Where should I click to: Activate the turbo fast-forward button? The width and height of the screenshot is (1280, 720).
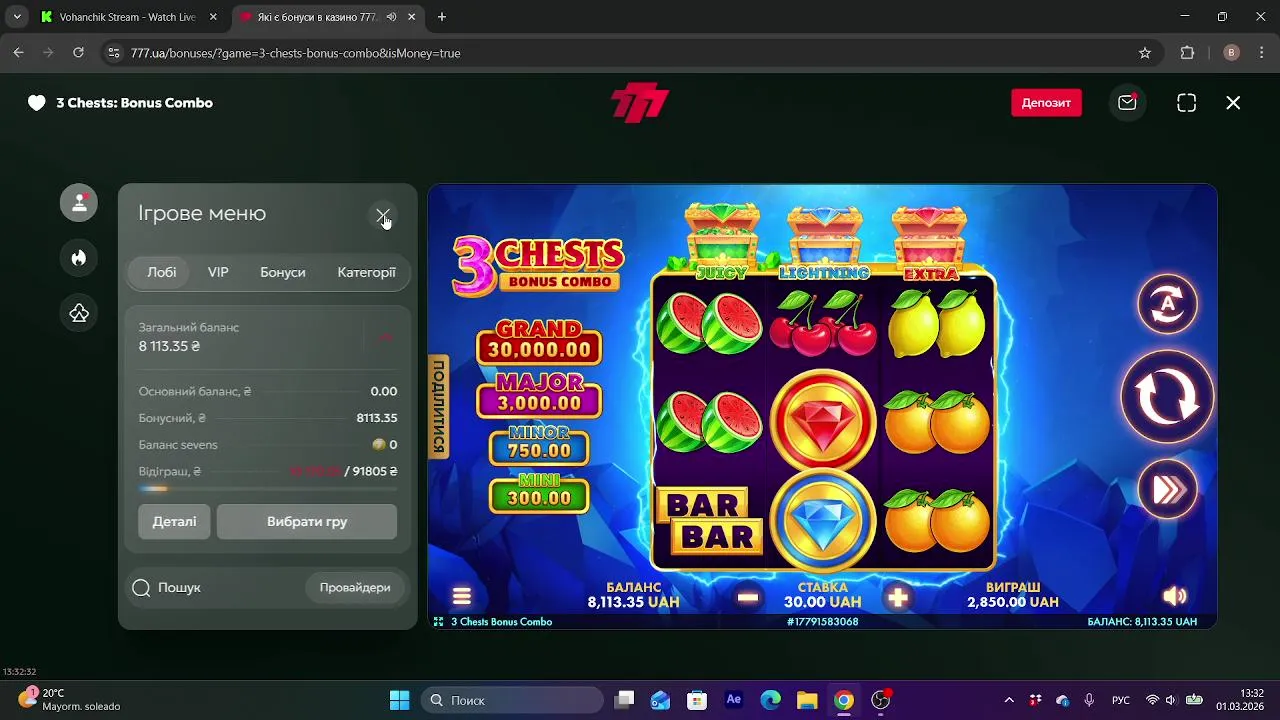1167,489
